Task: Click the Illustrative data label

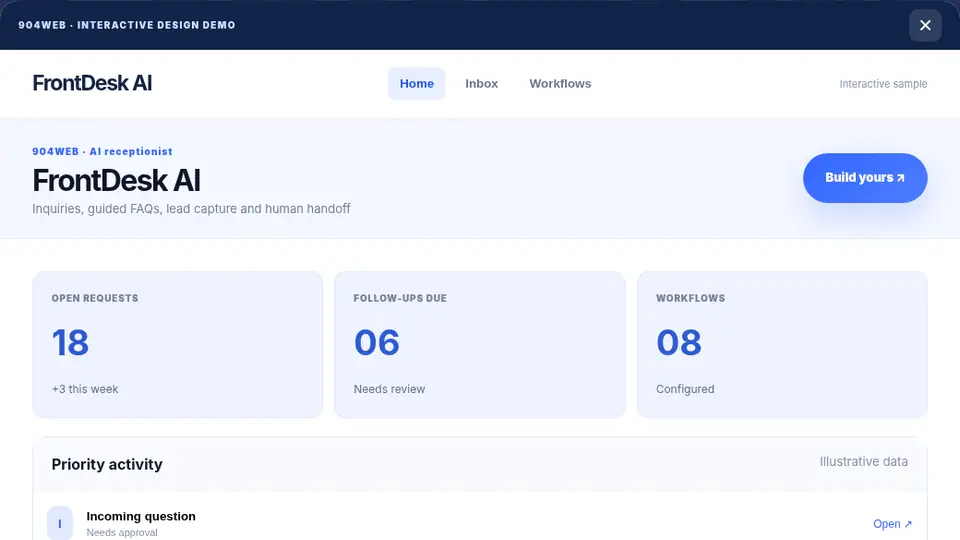Action: (x=863, y=462)
